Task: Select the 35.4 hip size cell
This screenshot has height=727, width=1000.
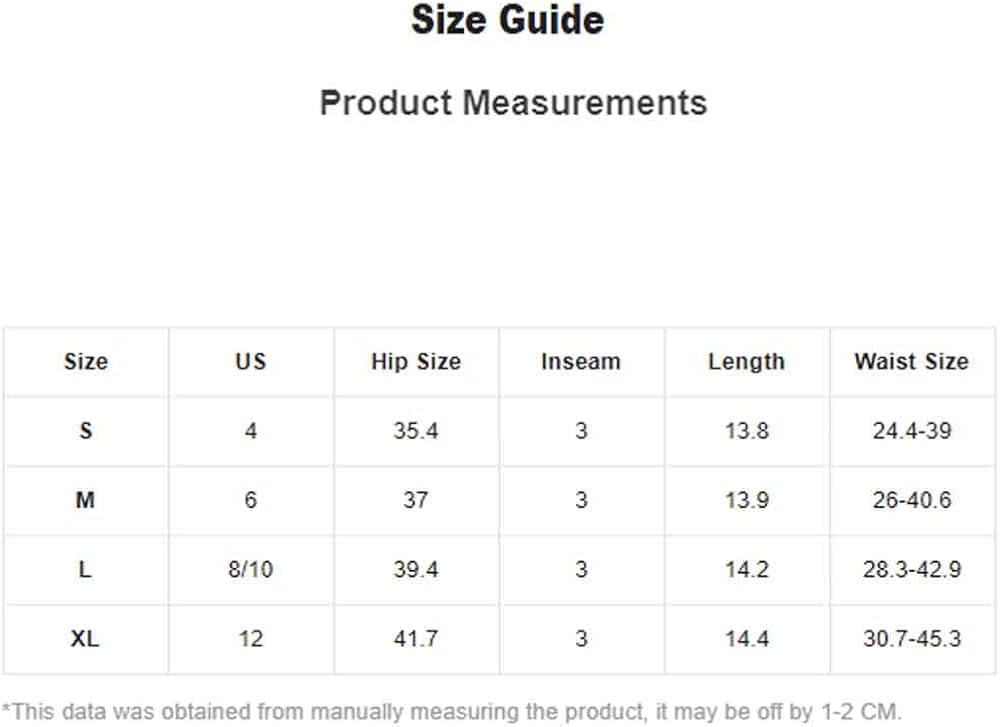Action: pyautogui.click(x=416, y=431)
